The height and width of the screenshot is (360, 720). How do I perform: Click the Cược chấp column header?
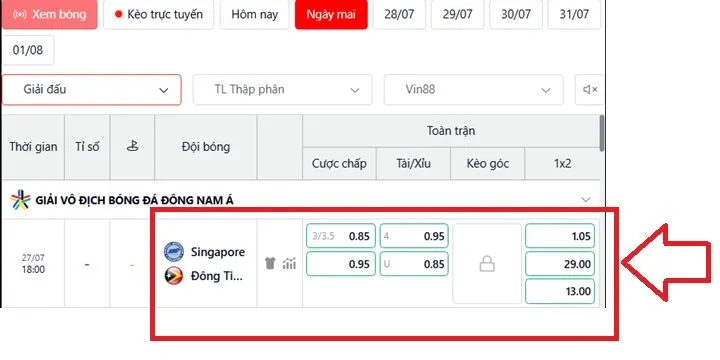click(x=339, y=163)
